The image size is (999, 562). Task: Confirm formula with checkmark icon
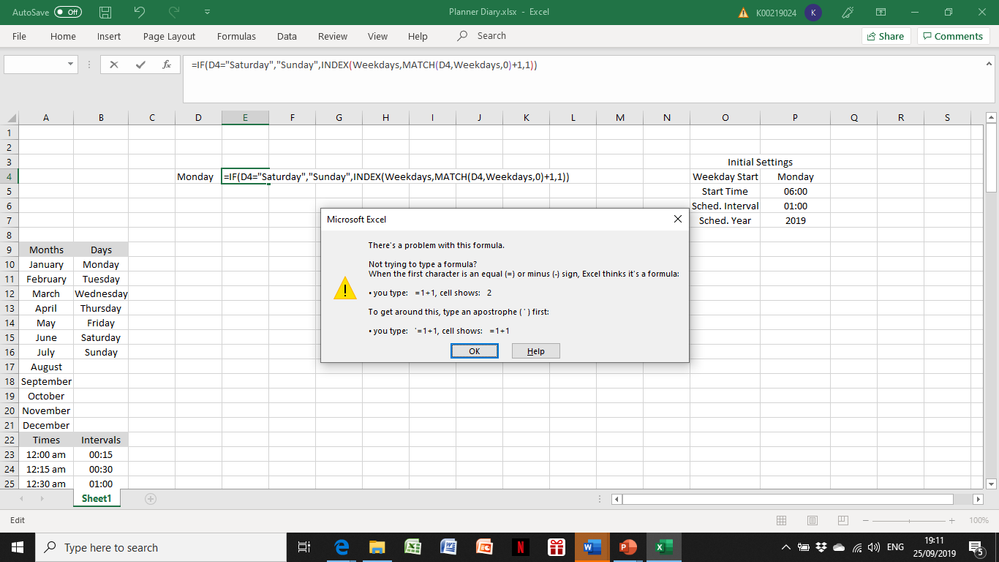(140, 64)
